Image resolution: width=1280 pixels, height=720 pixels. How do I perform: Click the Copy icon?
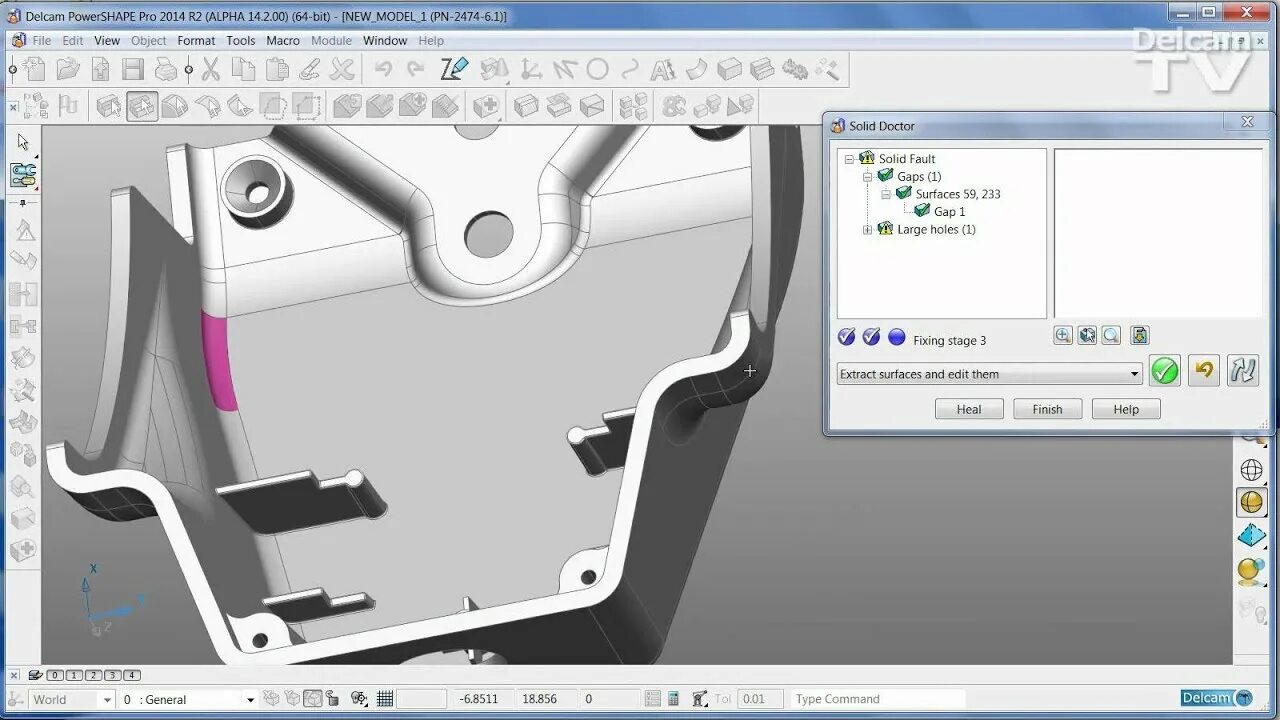pos(243,69)
